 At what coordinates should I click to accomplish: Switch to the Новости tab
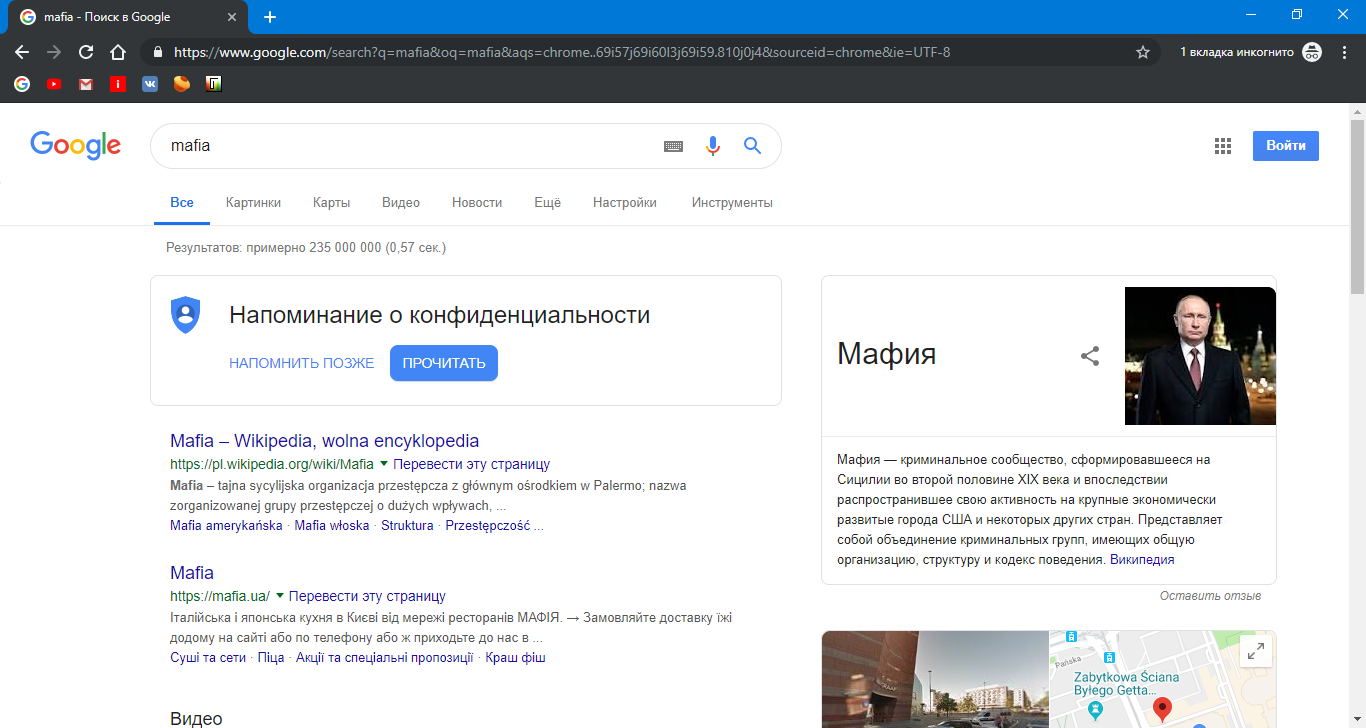coord(477,202)
